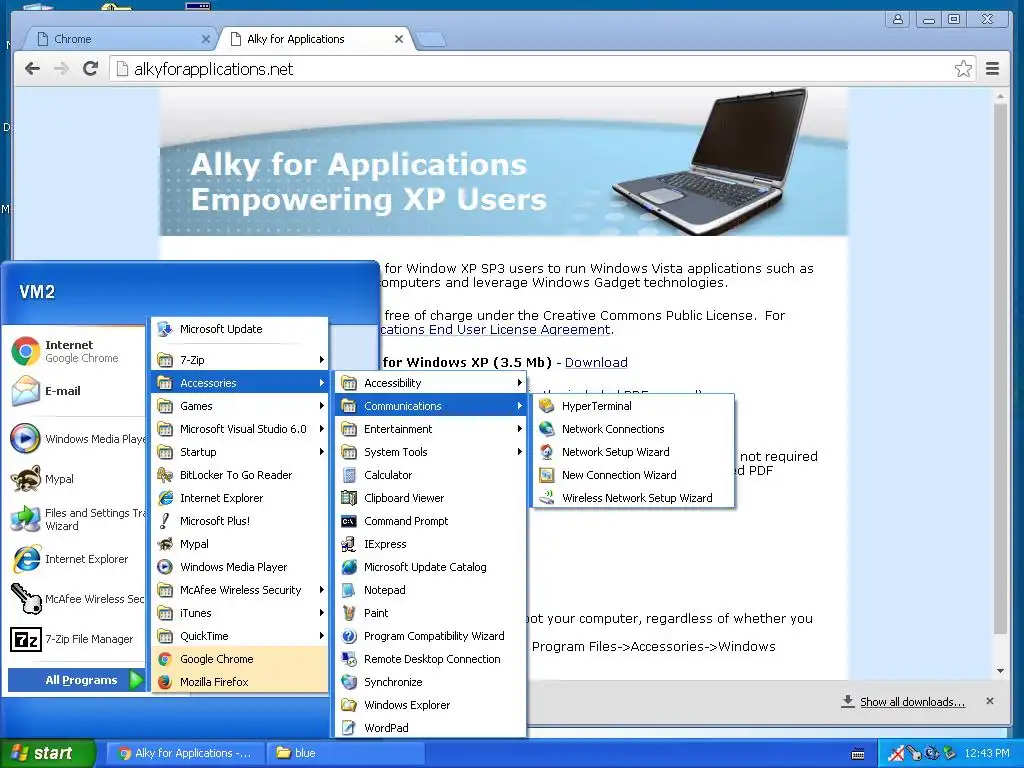Select the Alky for Applications tab
The image size is (1024, 768).
point(317,39)
